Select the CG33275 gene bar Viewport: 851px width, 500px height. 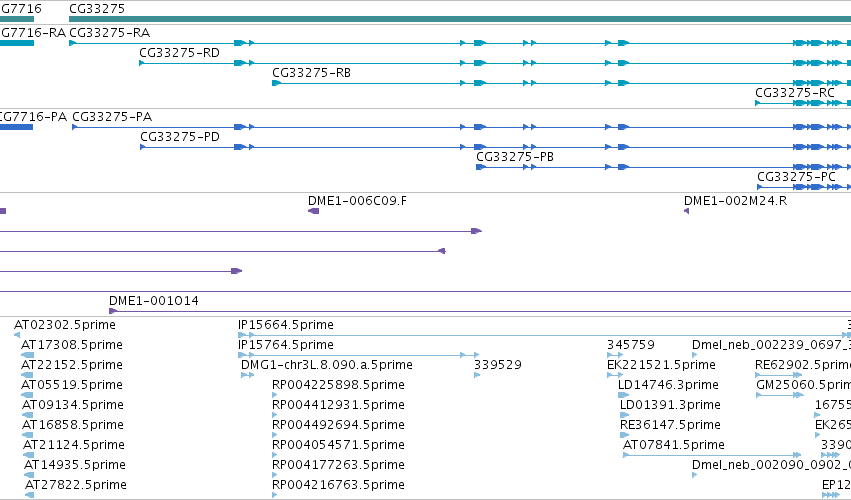click(460, 19)
